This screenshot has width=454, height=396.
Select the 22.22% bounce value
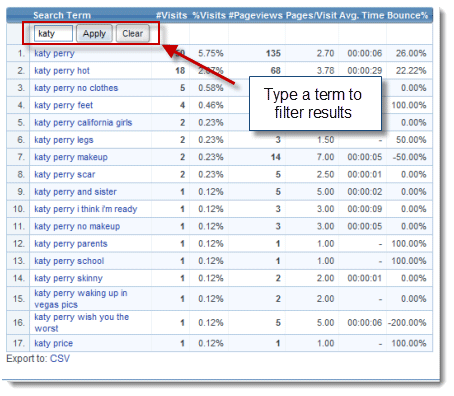[x=411, y=71]
